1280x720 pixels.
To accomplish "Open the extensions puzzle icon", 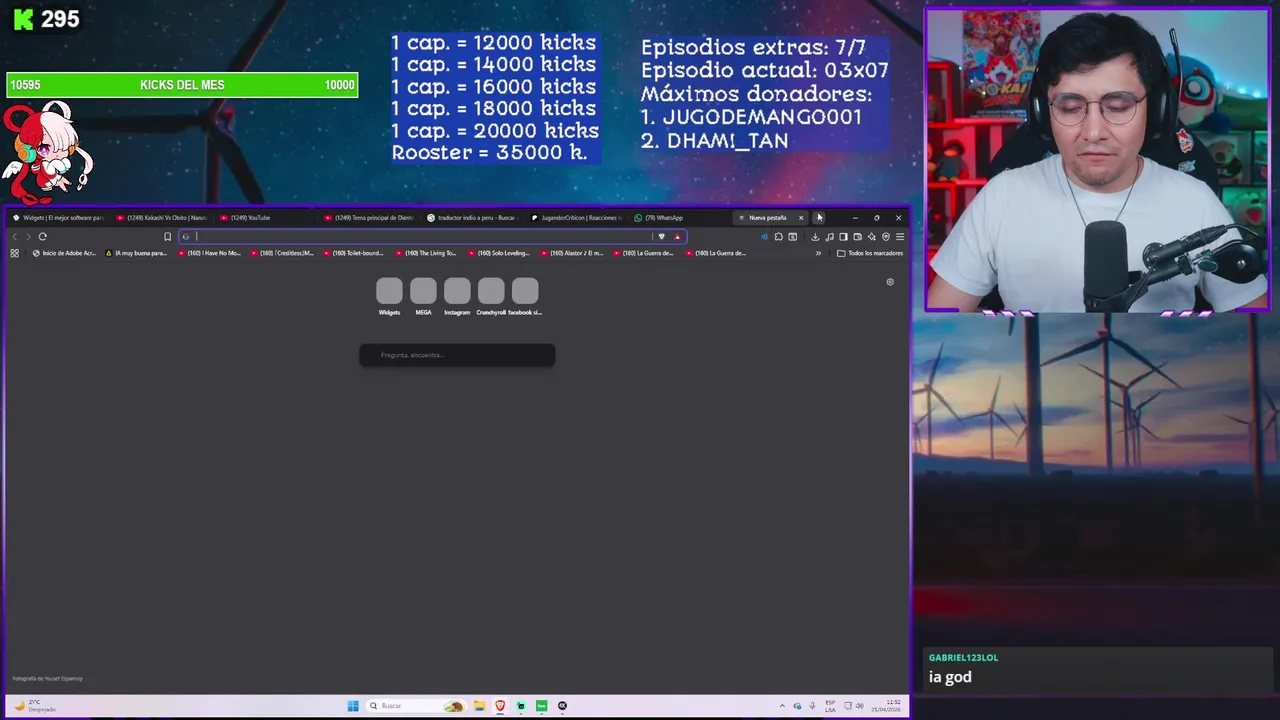I will (x=778, y=237).
